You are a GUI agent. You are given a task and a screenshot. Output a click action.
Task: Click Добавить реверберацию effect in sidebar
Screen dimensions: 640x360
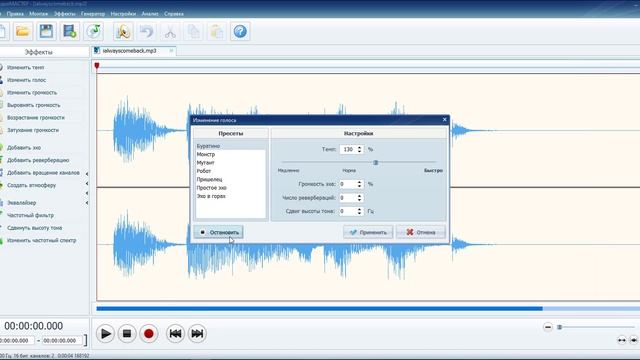38,160
